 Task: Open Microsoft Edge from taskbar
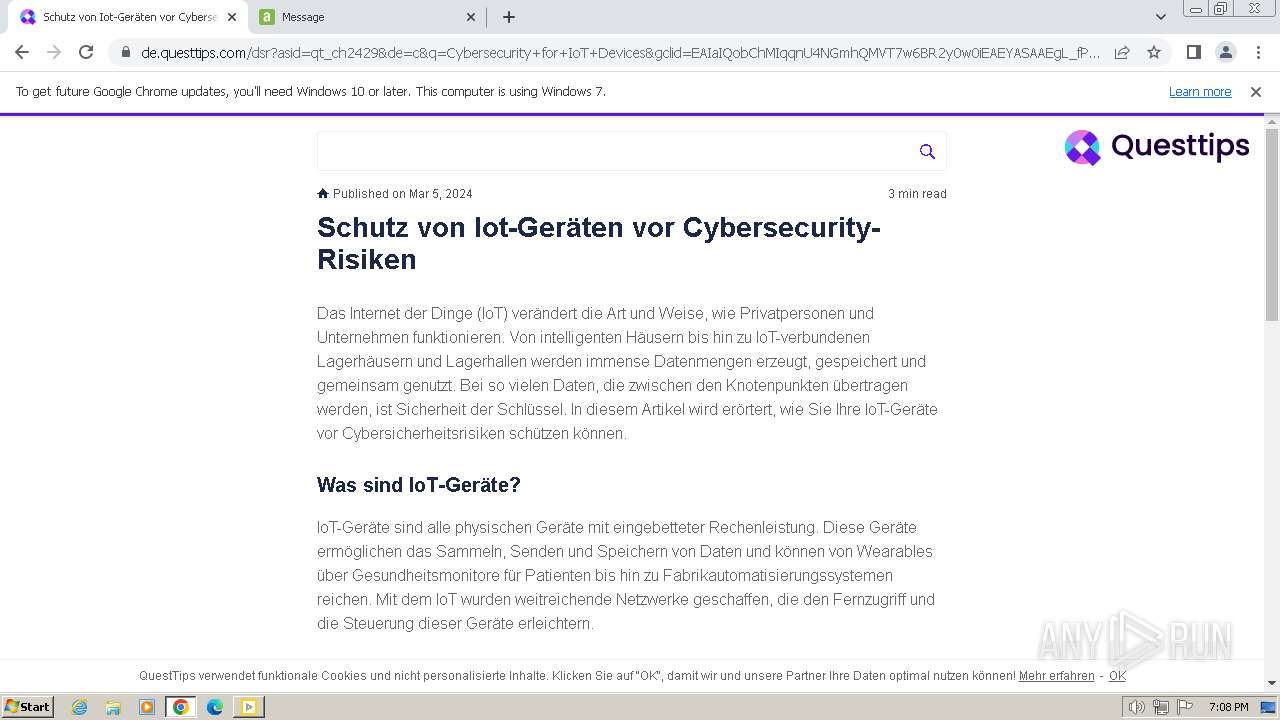214,707
